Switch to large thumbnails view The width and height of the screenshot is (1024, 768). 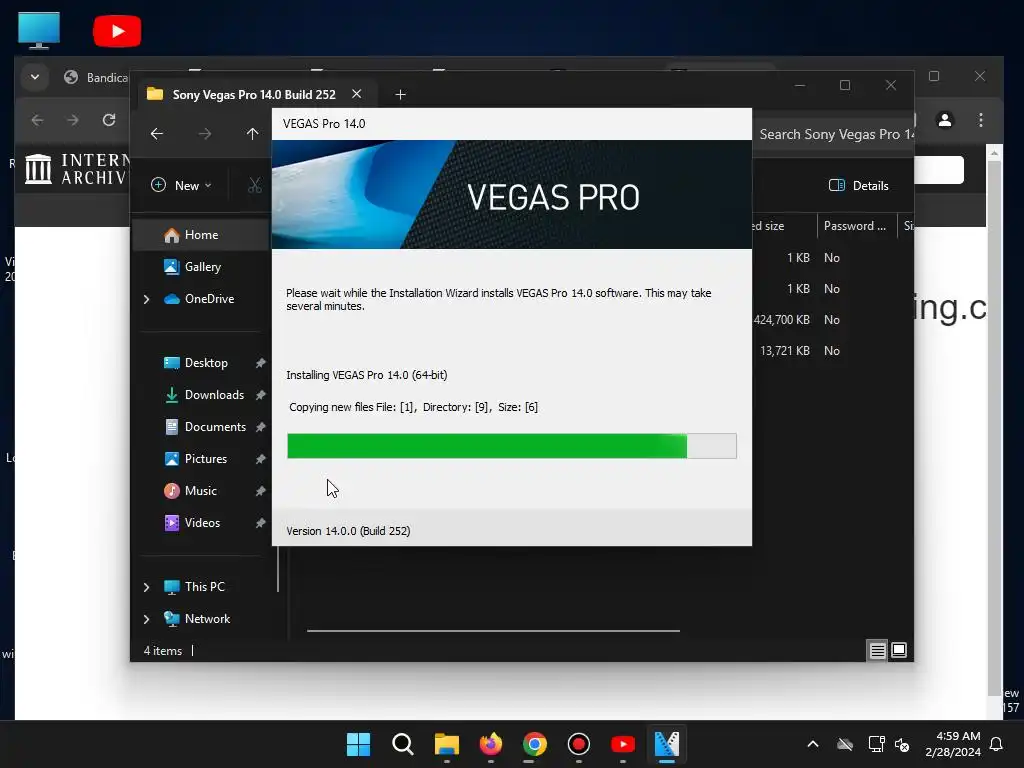point(899,650)
